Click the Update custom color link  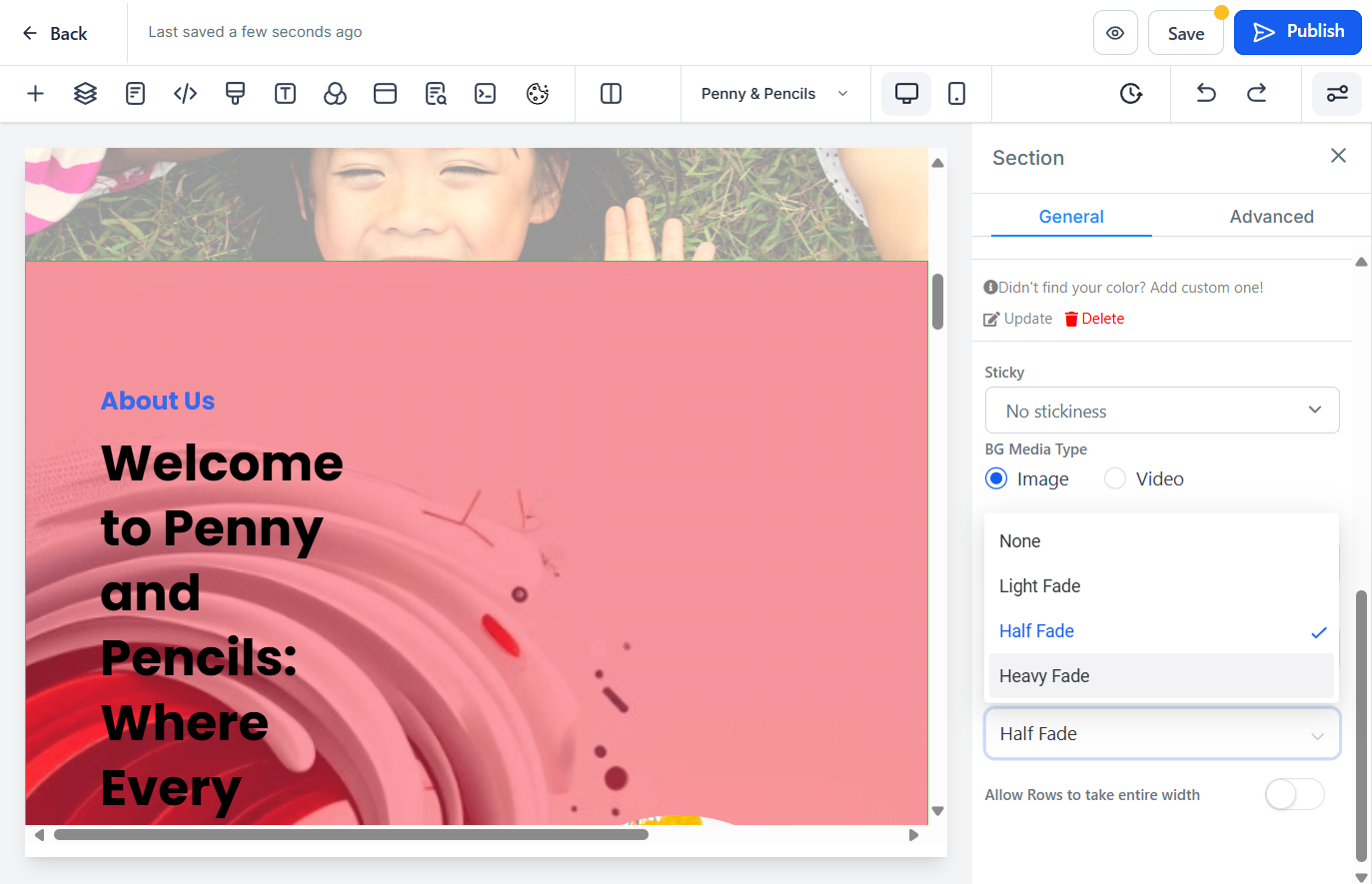click(x=1018, y=319)
